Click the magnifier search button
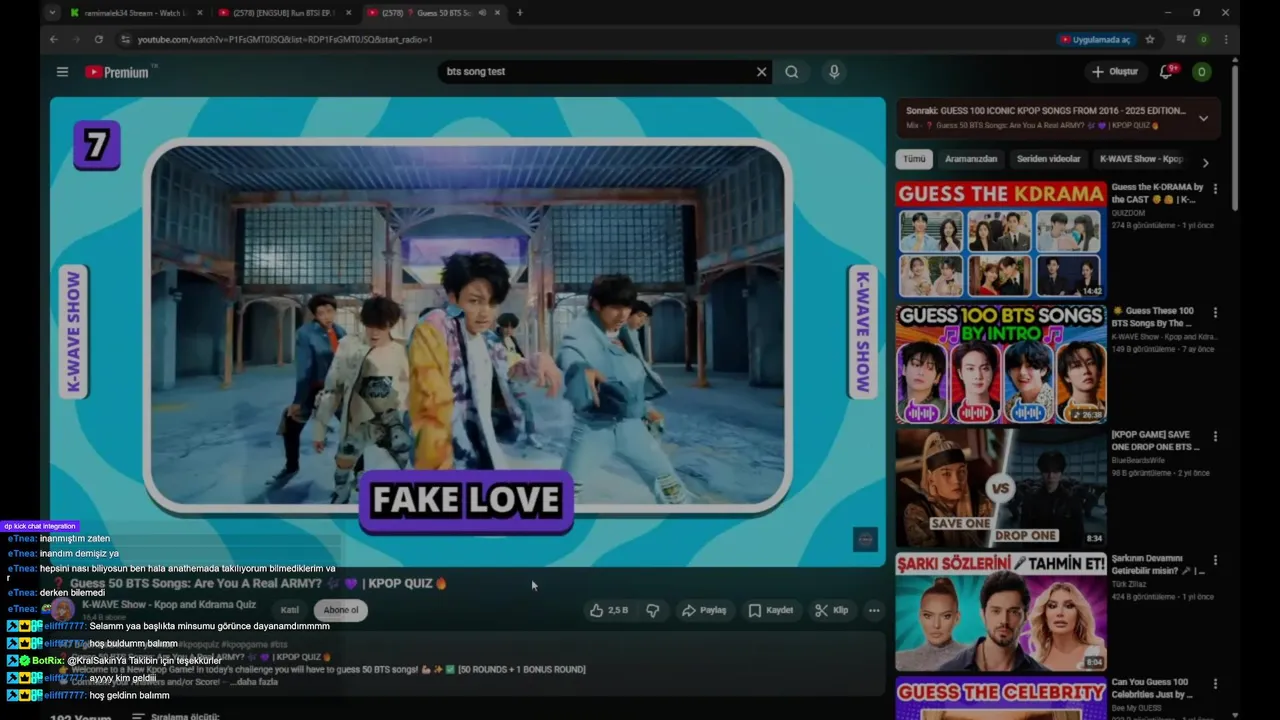Screen dimensions: 1280x720 coord(792,72)
